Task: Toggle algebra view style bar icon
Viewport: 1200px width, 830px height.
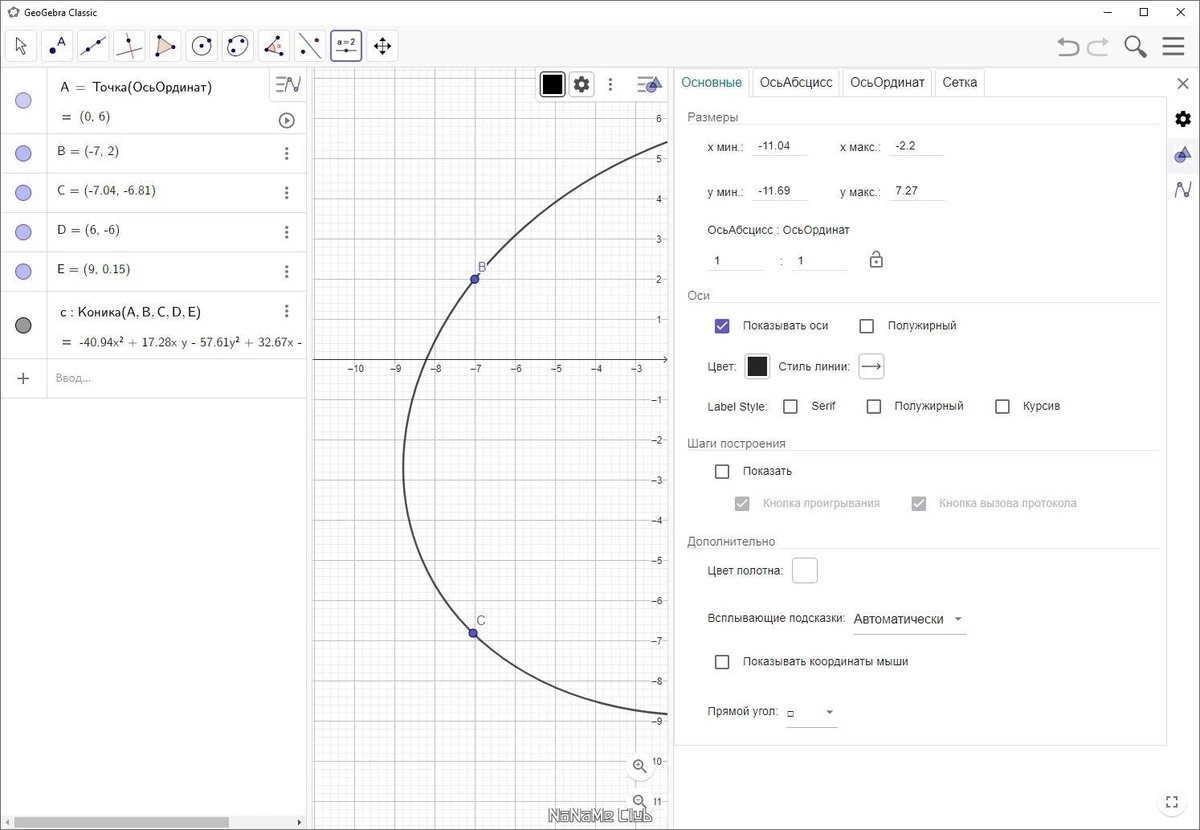Action: click(287, 85)
